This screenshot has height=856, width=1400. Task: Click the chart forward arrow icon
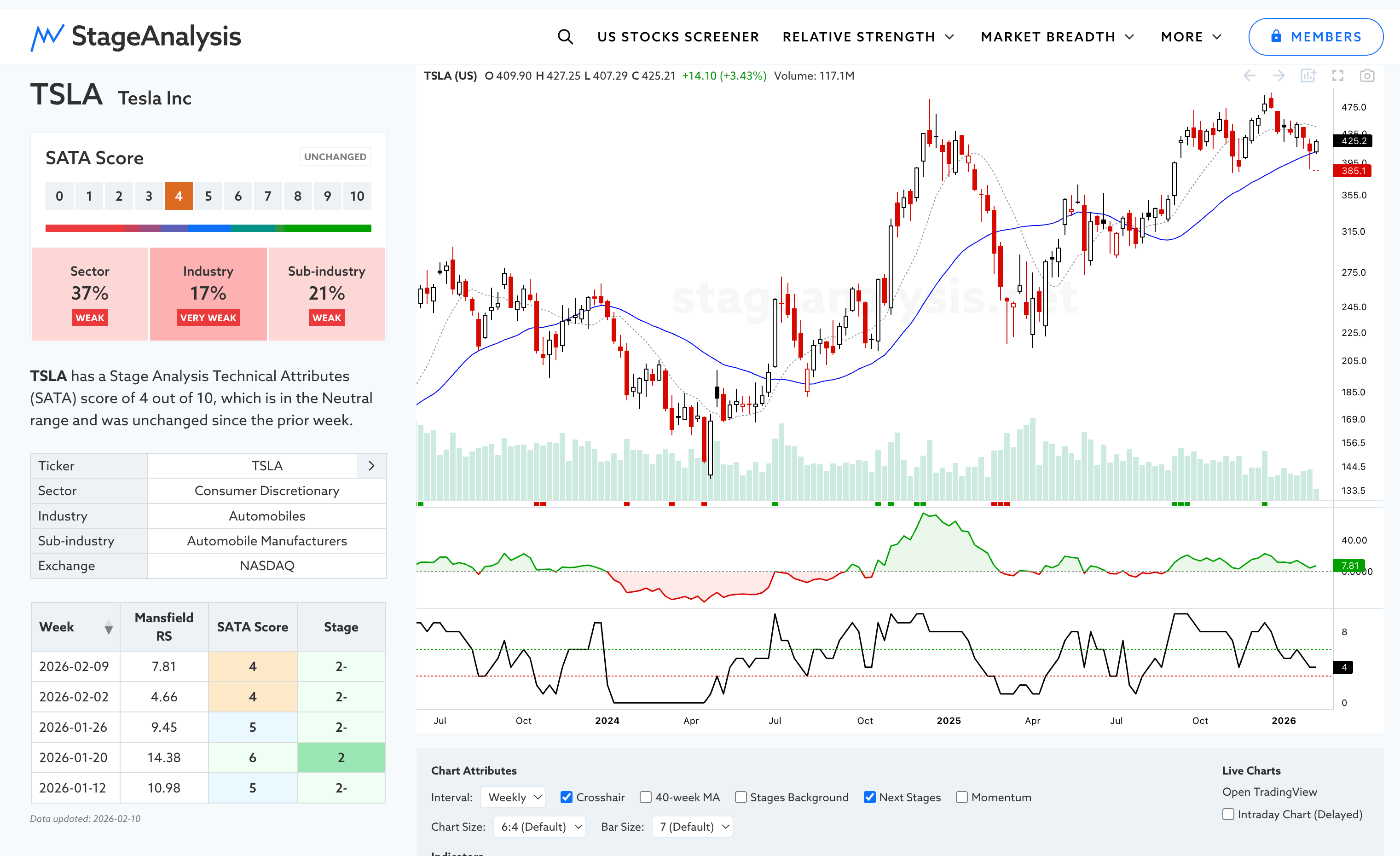point(1279,75)
